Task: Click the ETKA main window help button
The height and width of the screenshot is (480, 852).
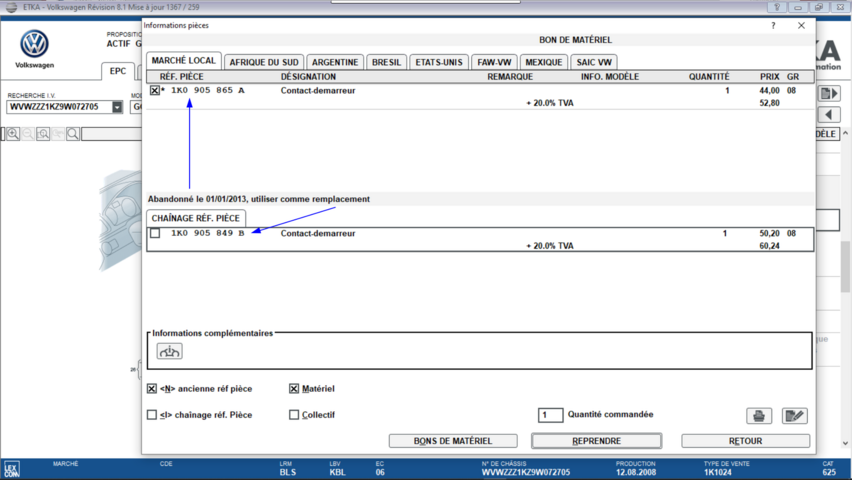Action: coord(776,7)
